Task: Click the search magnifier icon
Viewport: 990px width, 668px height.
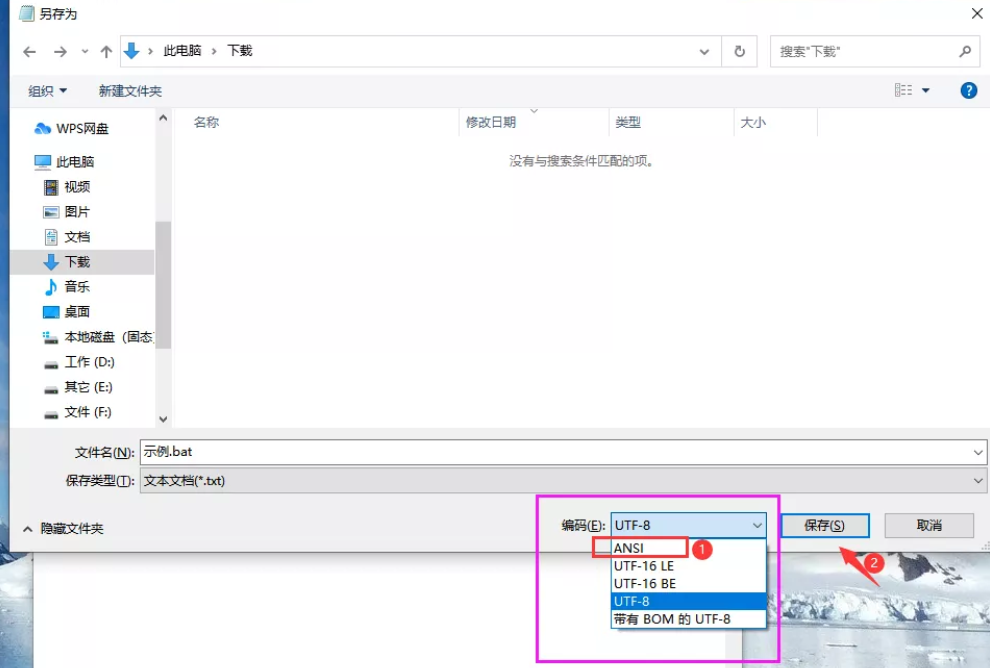Action: click(965, 51)
